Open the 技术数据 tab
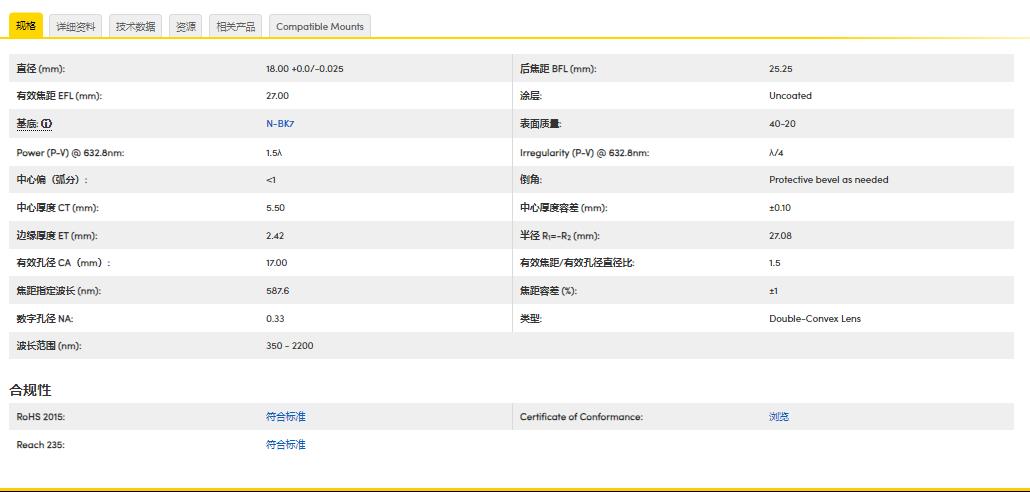Screen dimensions: 1030x492 135,27
